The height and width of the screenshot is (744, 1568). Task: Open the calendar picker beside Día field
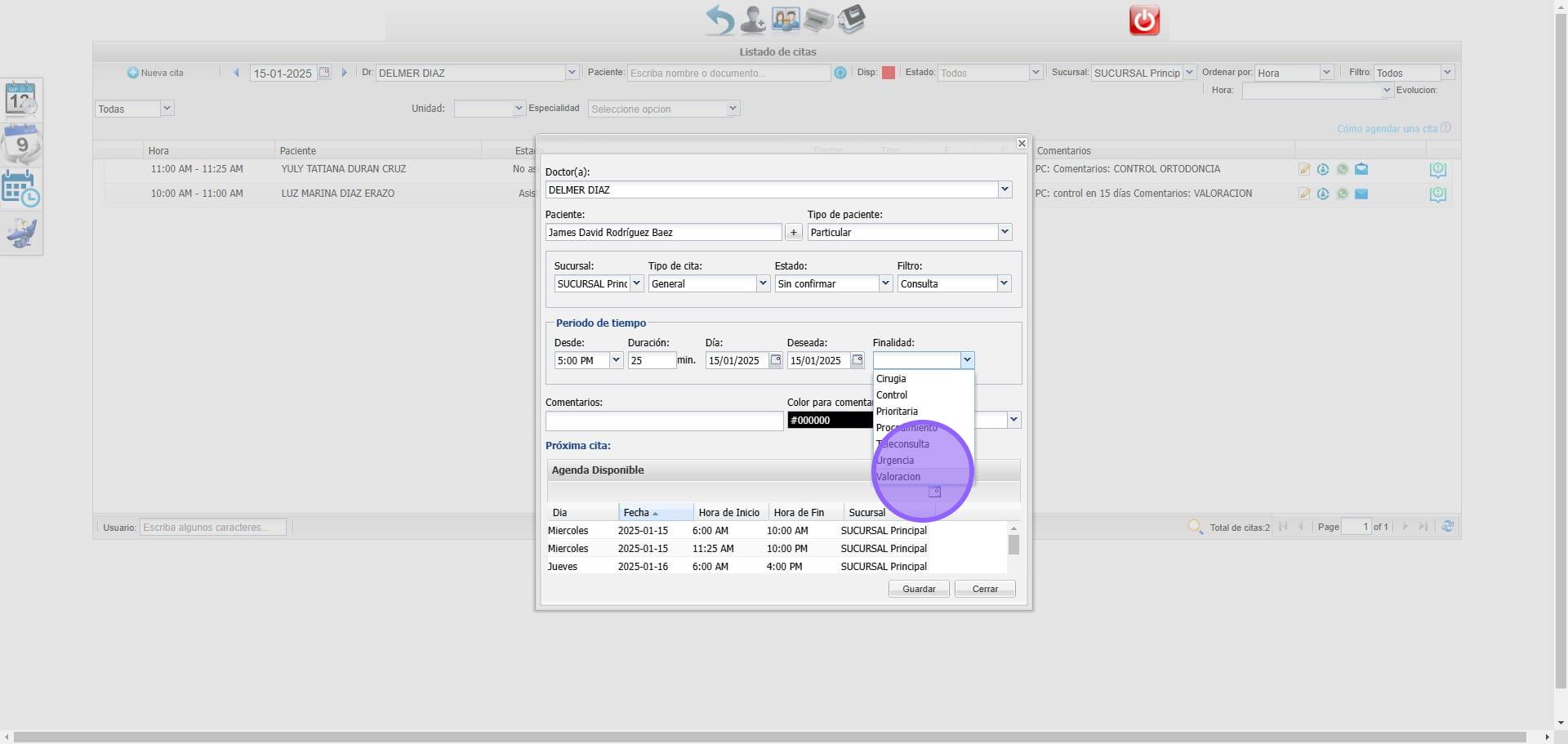coord(776,360)
